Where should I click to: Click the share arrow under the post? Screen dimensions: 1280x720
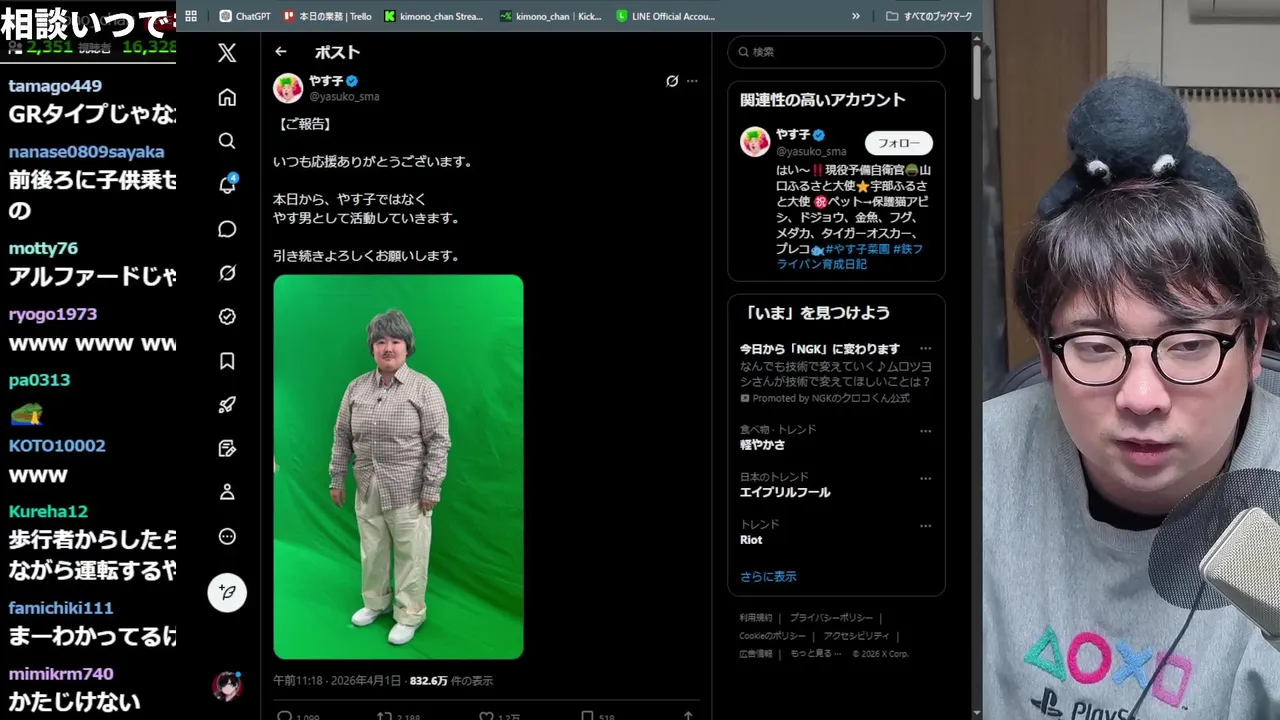pos(688,716)
